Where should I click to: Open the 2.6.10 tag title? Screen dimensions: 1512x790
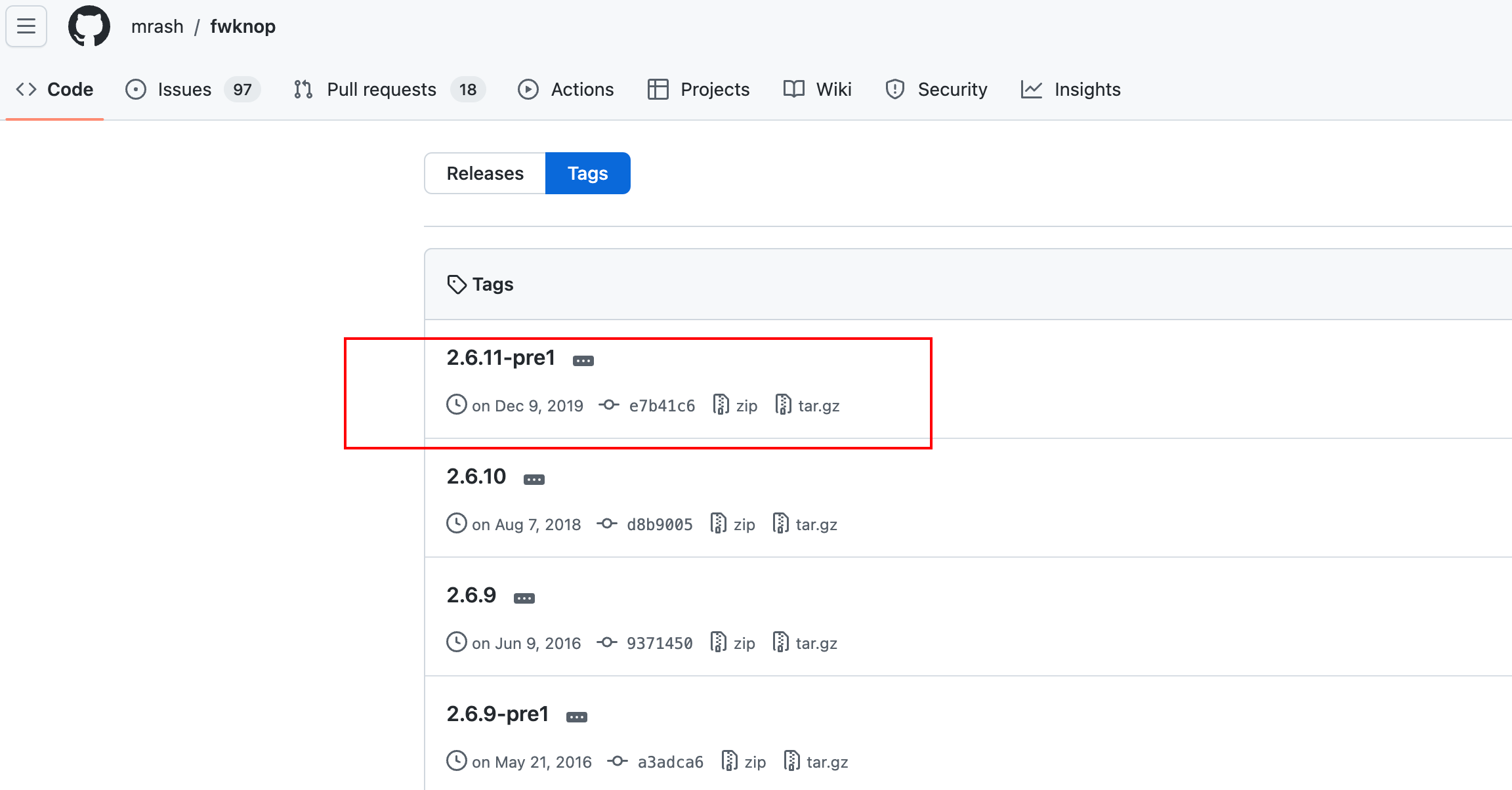pos(476,476)
